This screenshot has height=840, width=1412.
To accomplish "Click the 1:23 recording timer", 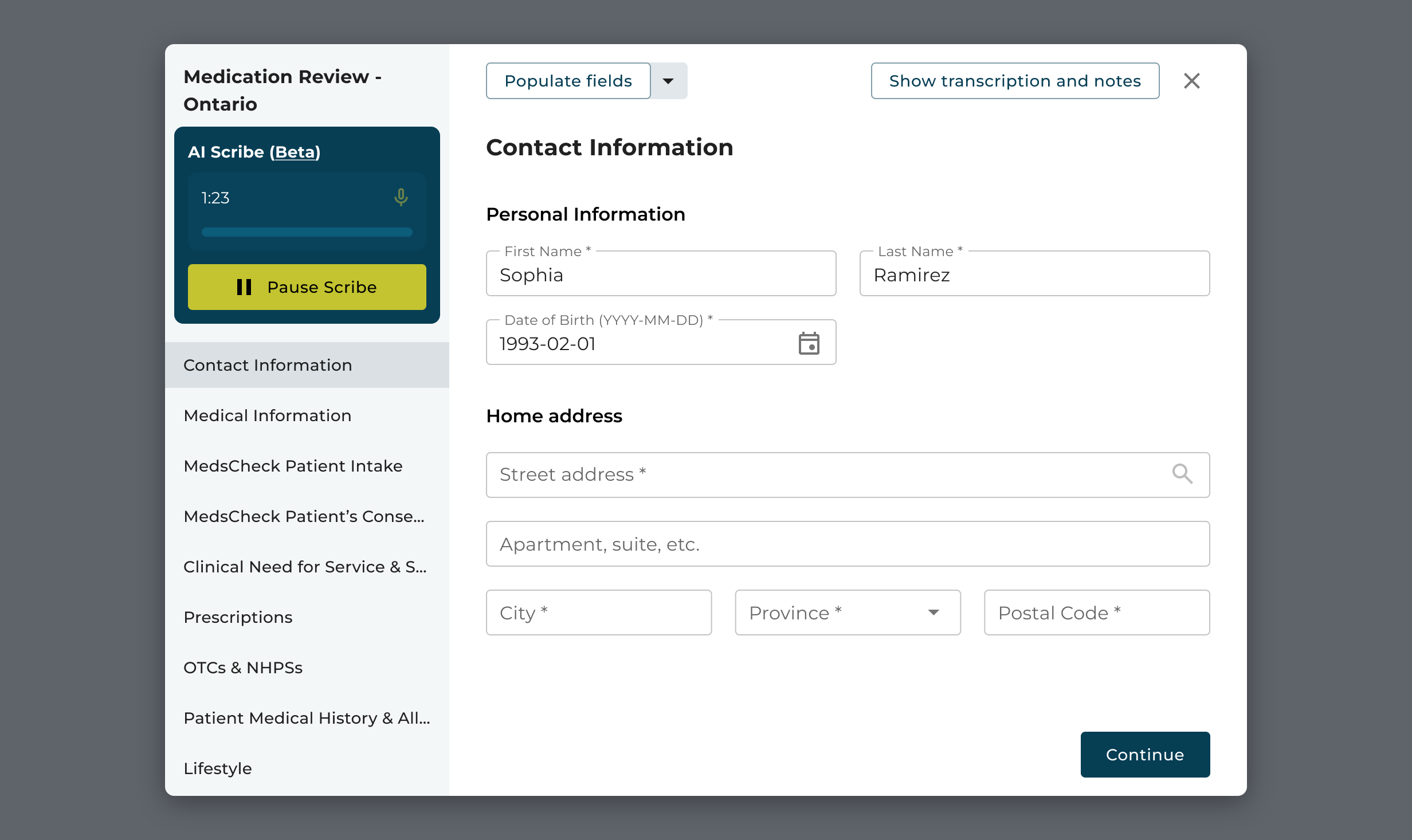I will click(x=215, y=198).
